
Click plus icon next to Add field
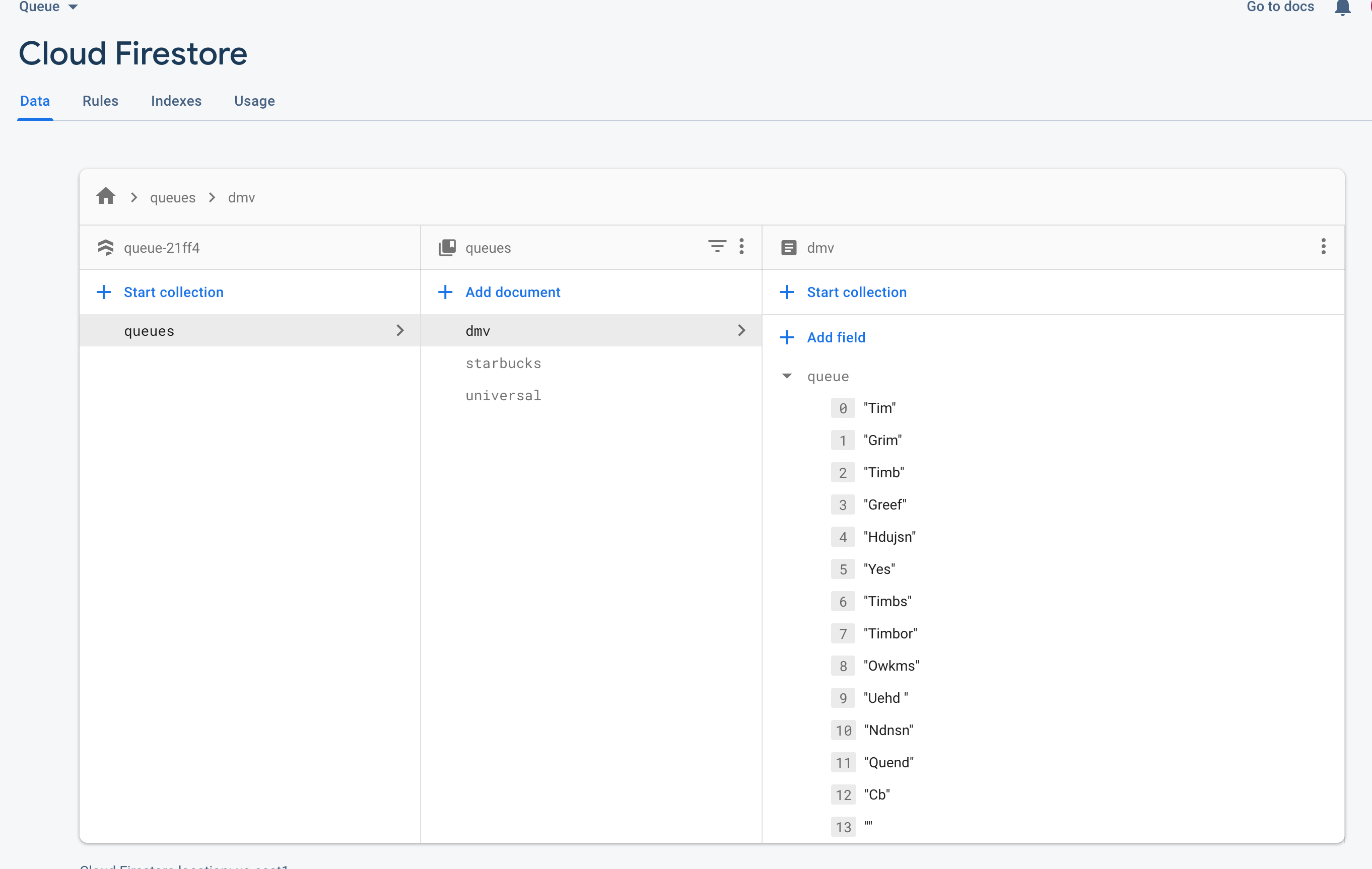787,337
